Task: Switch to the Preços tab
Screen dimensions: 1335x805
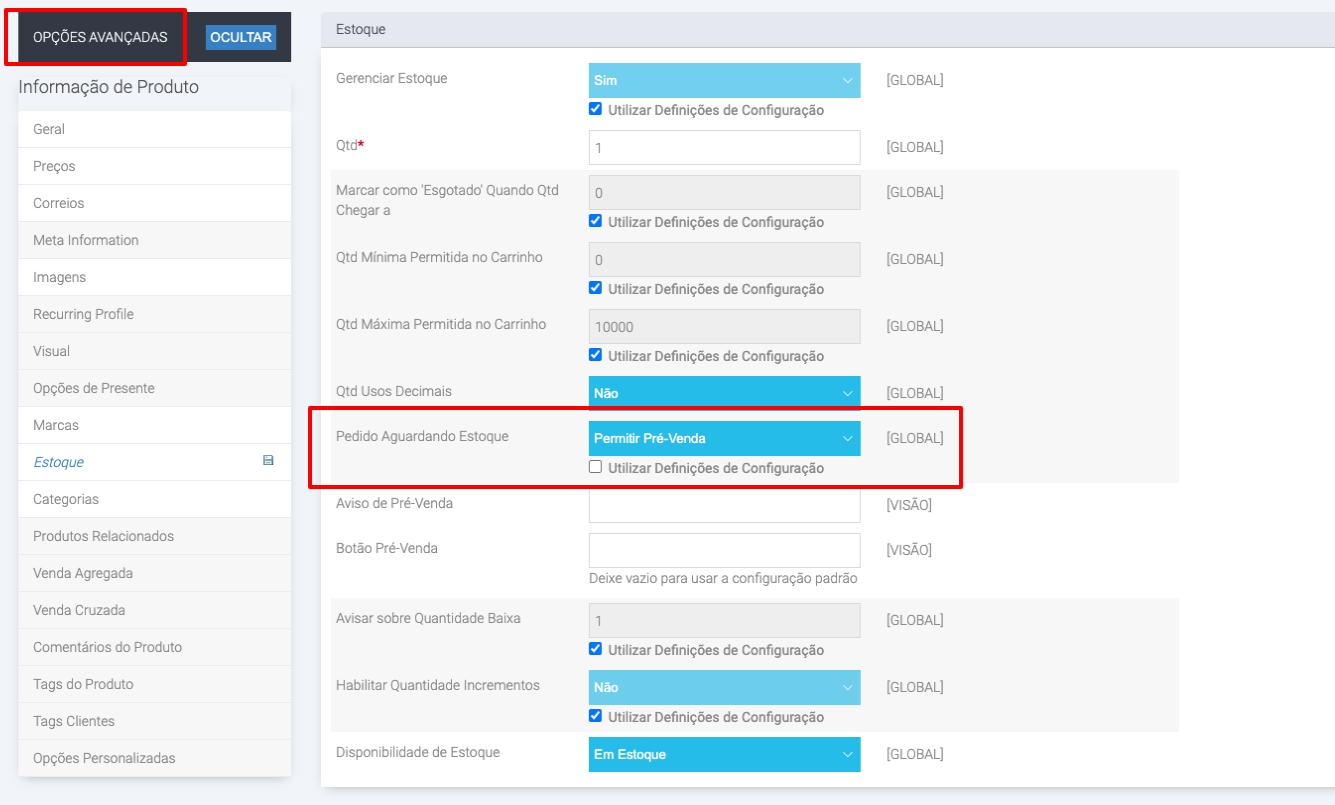Action: (54, 166)
